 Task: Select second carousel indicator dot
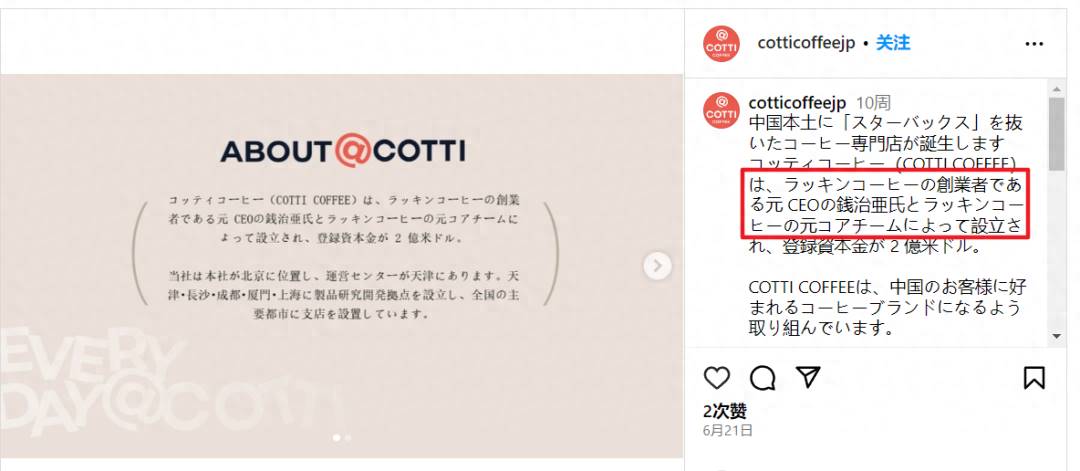tap(347, 437)
